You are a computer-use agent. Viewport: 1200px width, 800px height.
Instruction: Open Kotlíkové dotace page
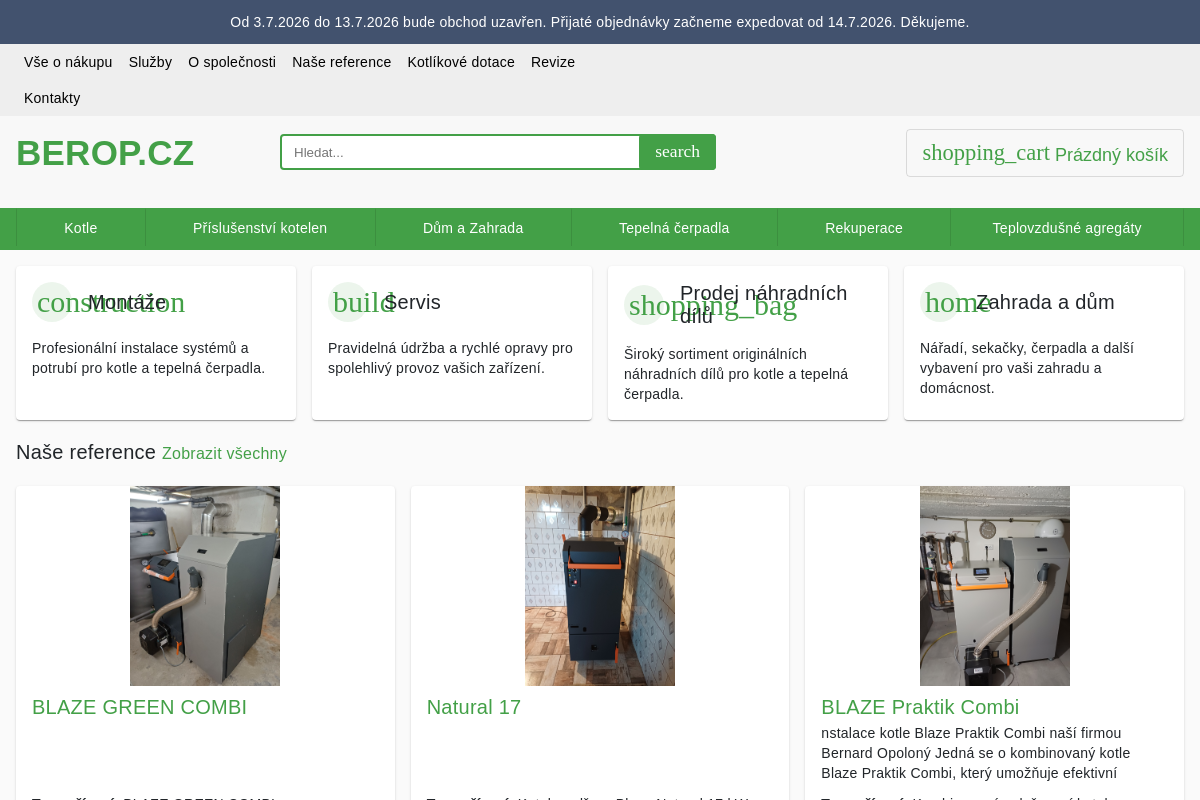[461, 62]
